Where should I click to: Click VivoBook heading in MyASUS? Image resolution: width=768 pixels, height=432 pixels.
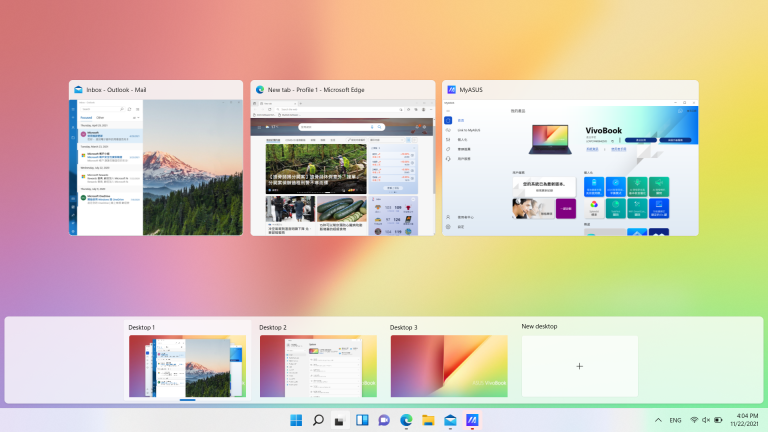[604, 130]
